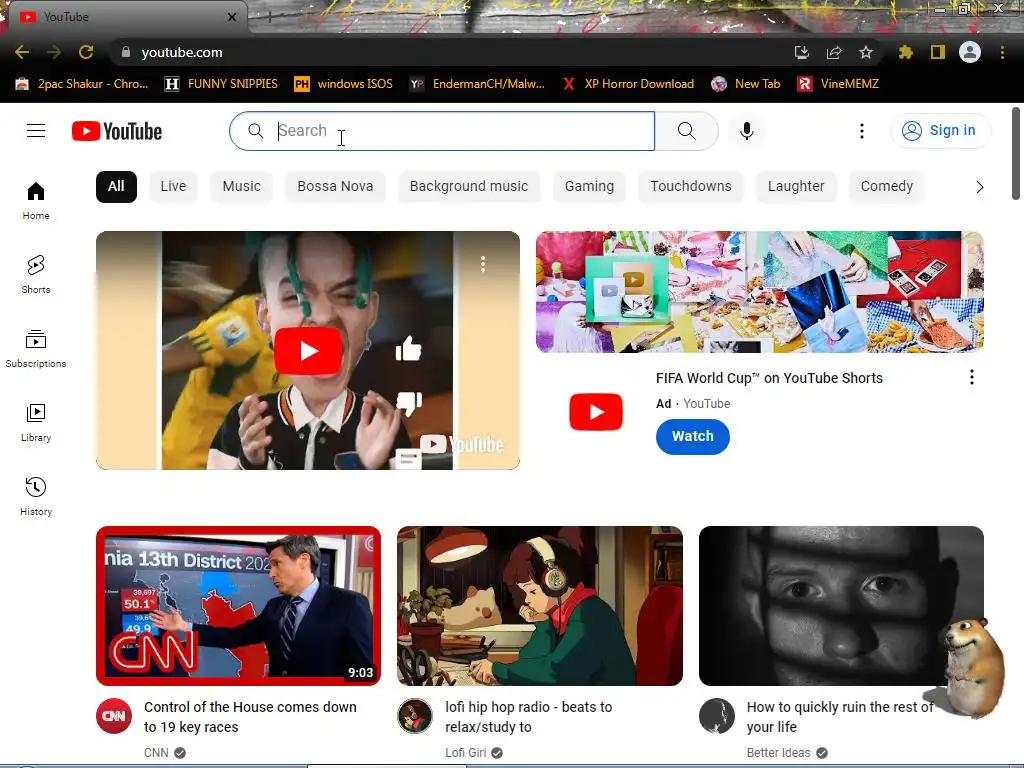
Task: Open History from the sidebar
Action: [36, 497]
